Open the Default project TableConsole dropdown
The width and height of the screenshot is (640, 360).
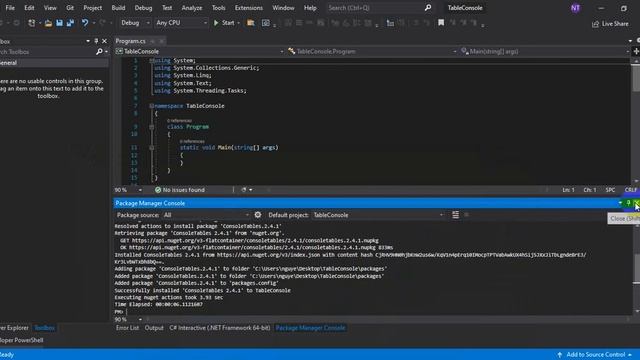(378, 215)
